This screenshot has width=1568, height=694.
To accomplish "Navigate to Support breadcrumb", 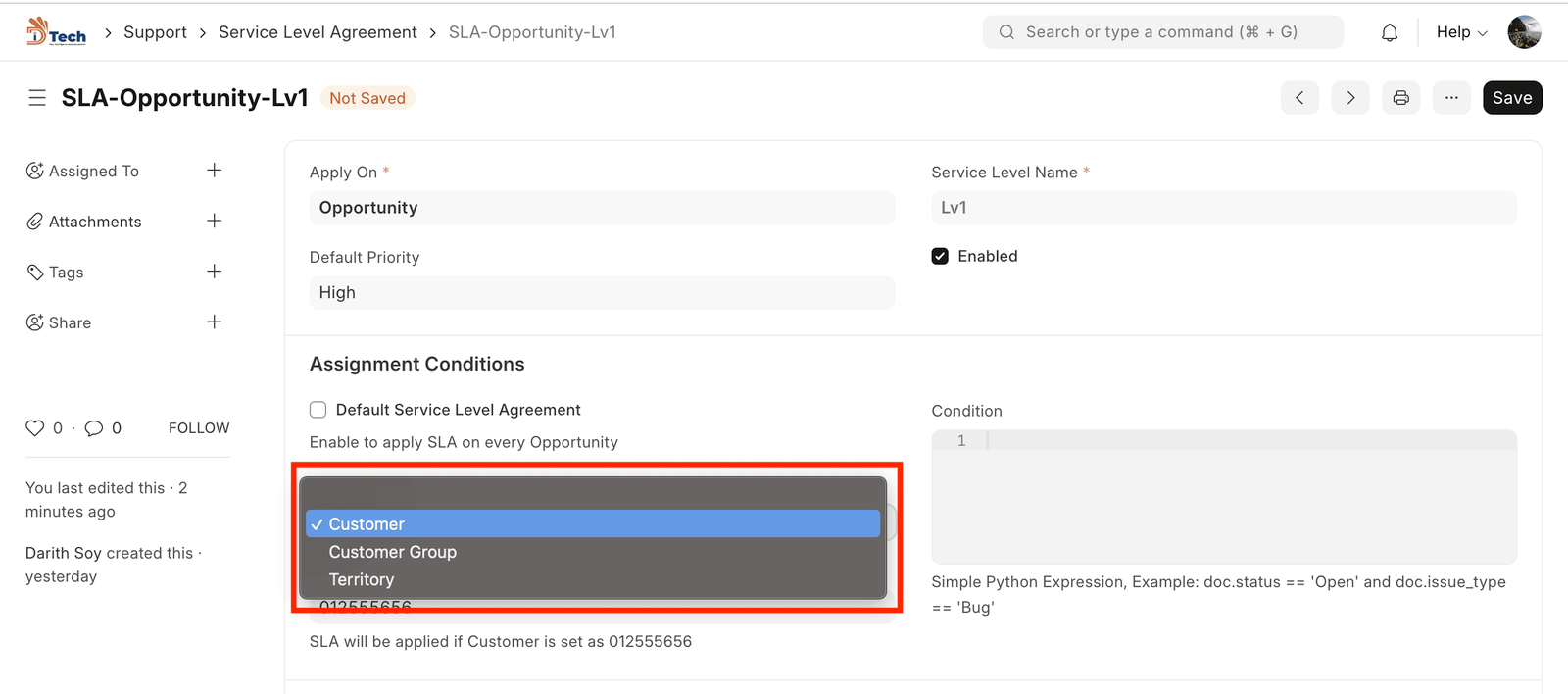I will [155, 32].
